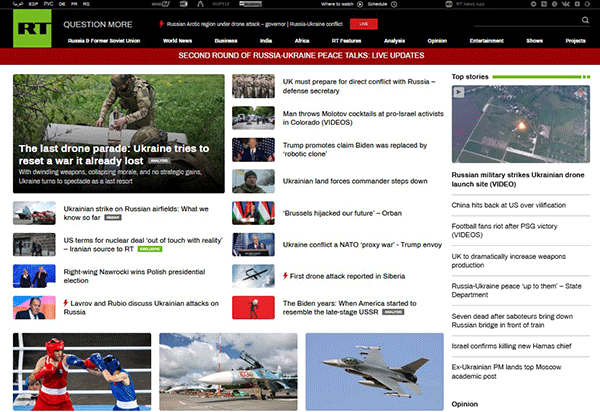Open the RUPTLY partner logo
Image resolution: width=600 pixels, height=412 pixels.
[221, 4]
